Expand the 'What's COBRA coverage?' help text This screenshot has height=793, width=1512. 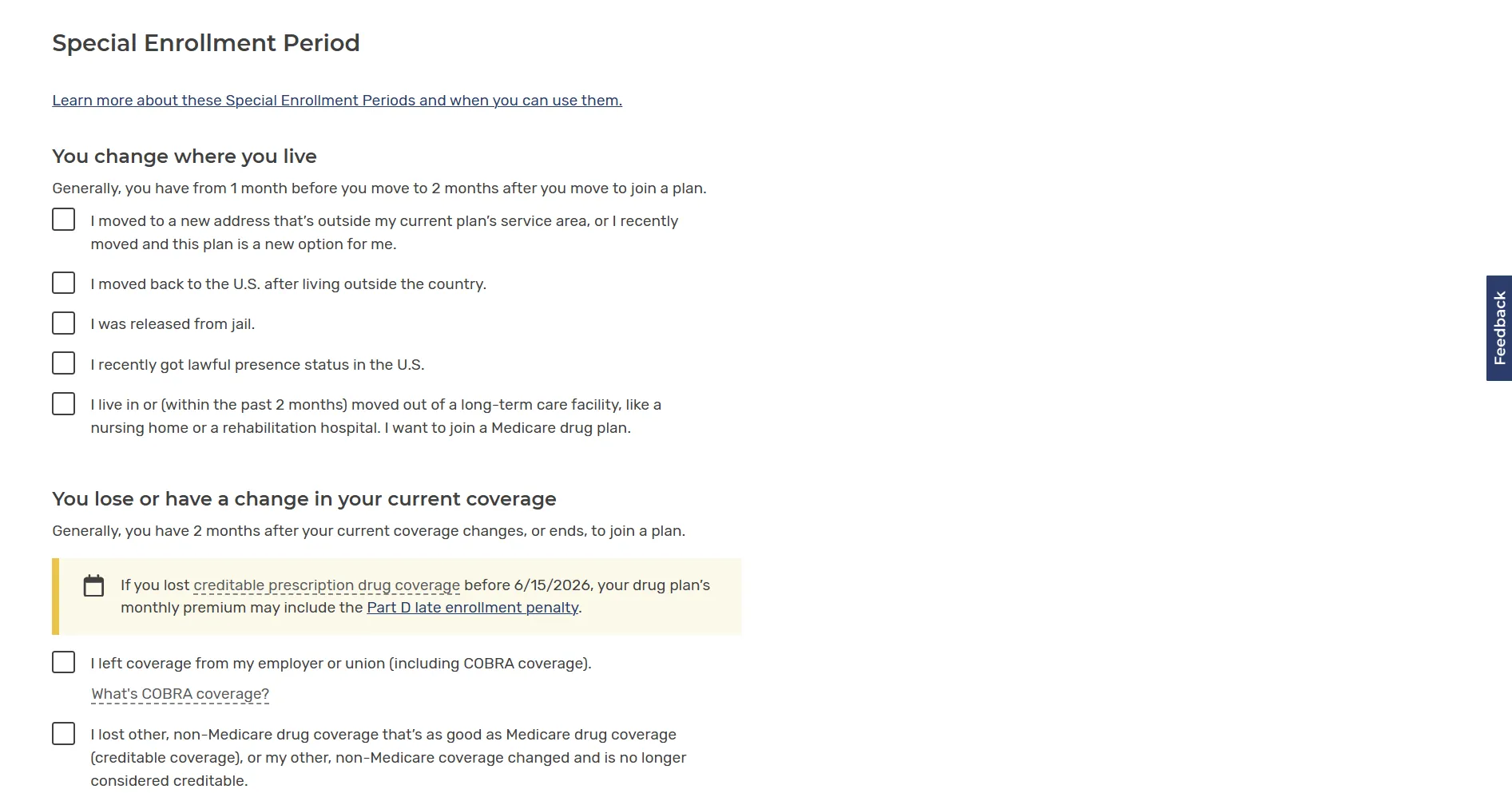point(181,694)
